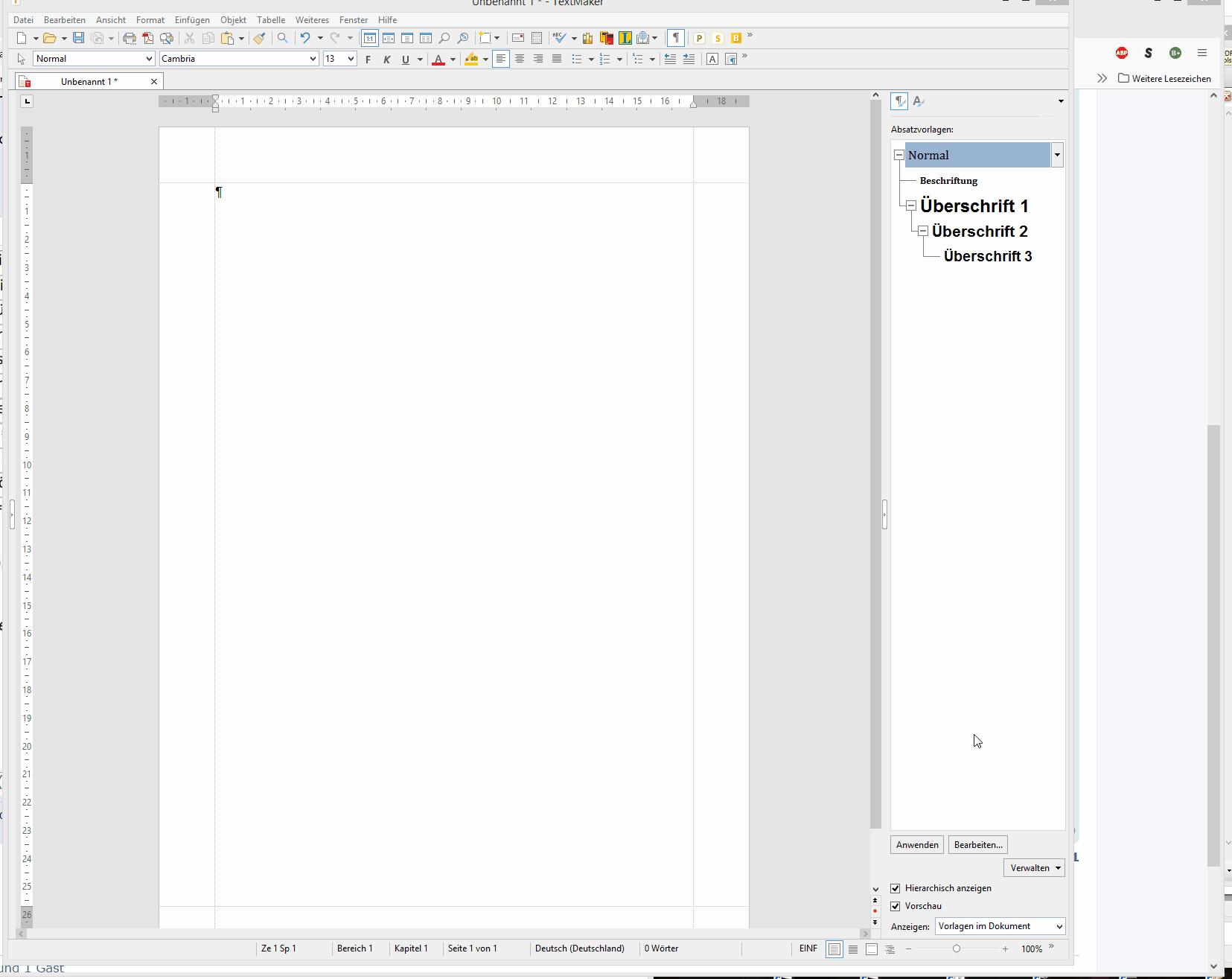The width and height of the screenshot is (1232, 979).
Task: Click the Print icon in toolbar
Action: [x=130, y=38]
